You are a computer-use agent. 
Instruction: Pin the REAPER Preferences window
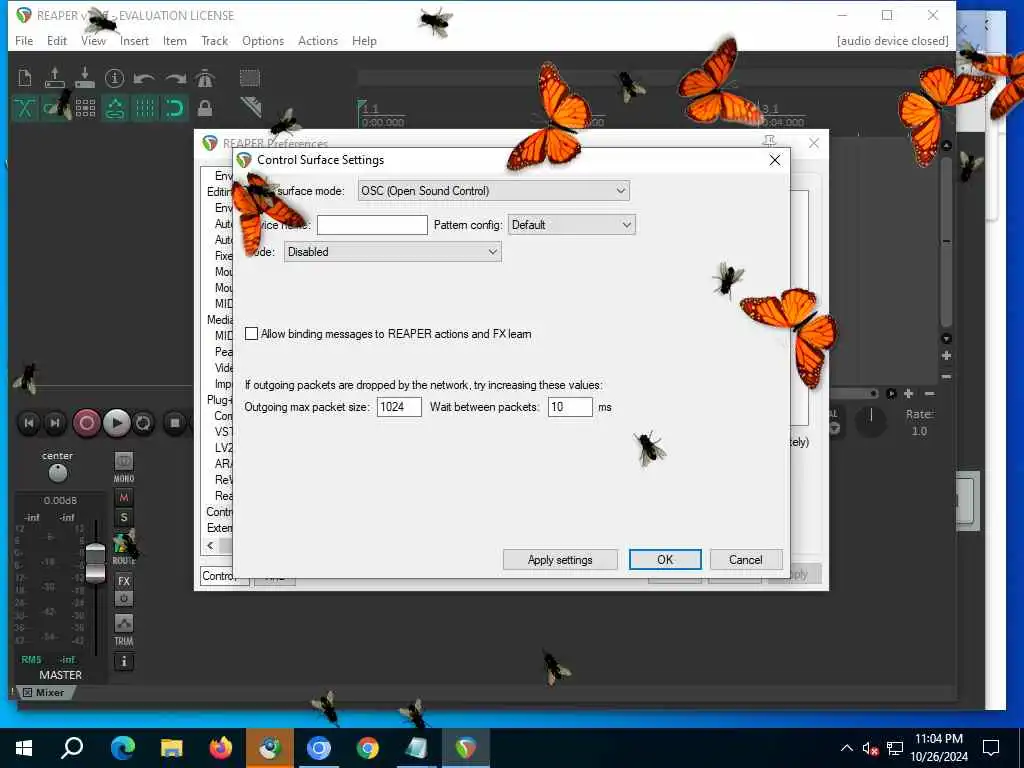(x=769, y=142)
